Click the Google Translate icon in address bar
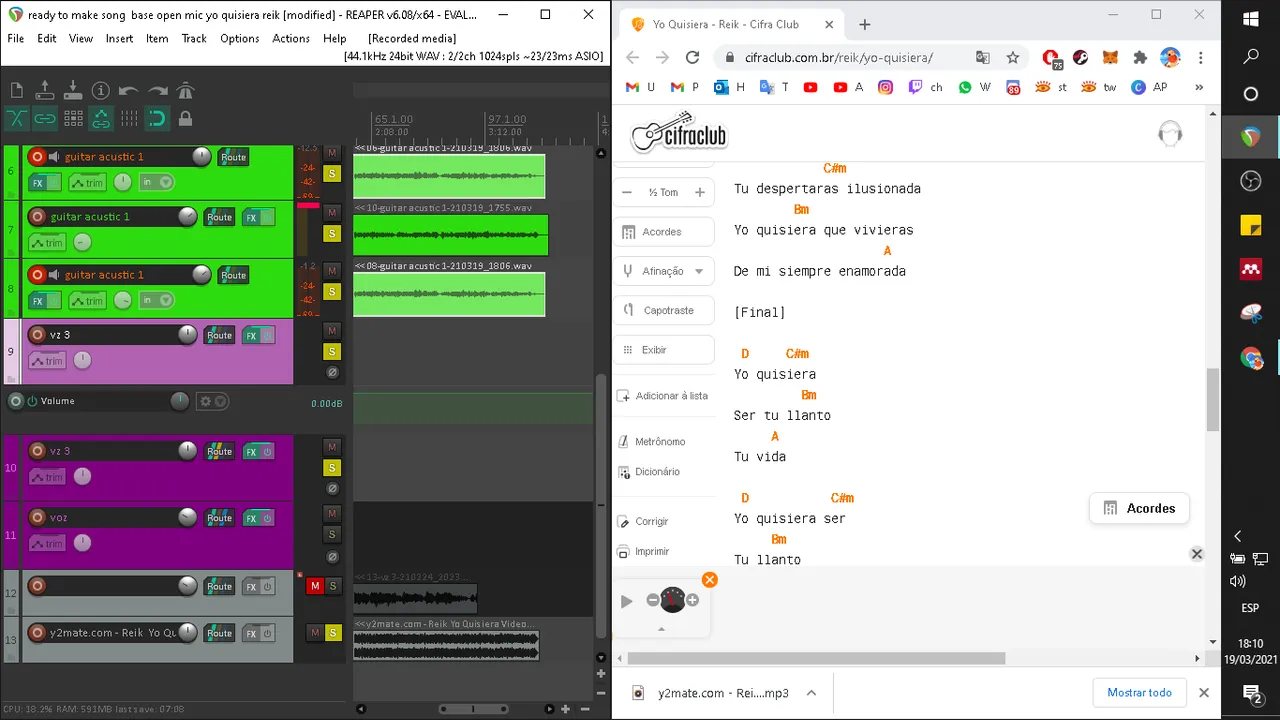The height and width of the screenshot is (720, 1280). pos(983,58)
